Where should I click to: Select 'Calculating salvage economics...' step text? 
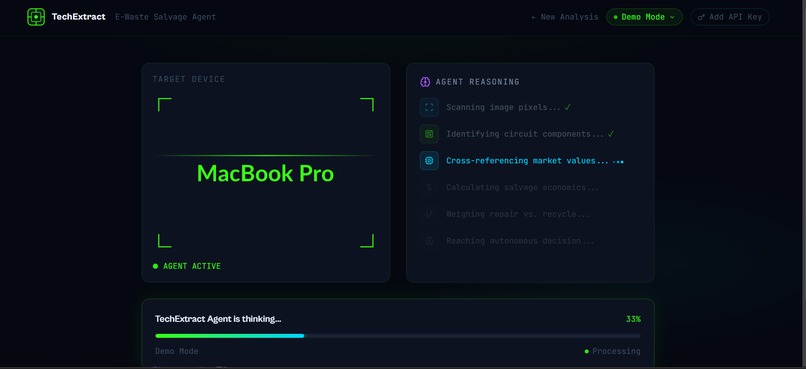tap(522, 188)
